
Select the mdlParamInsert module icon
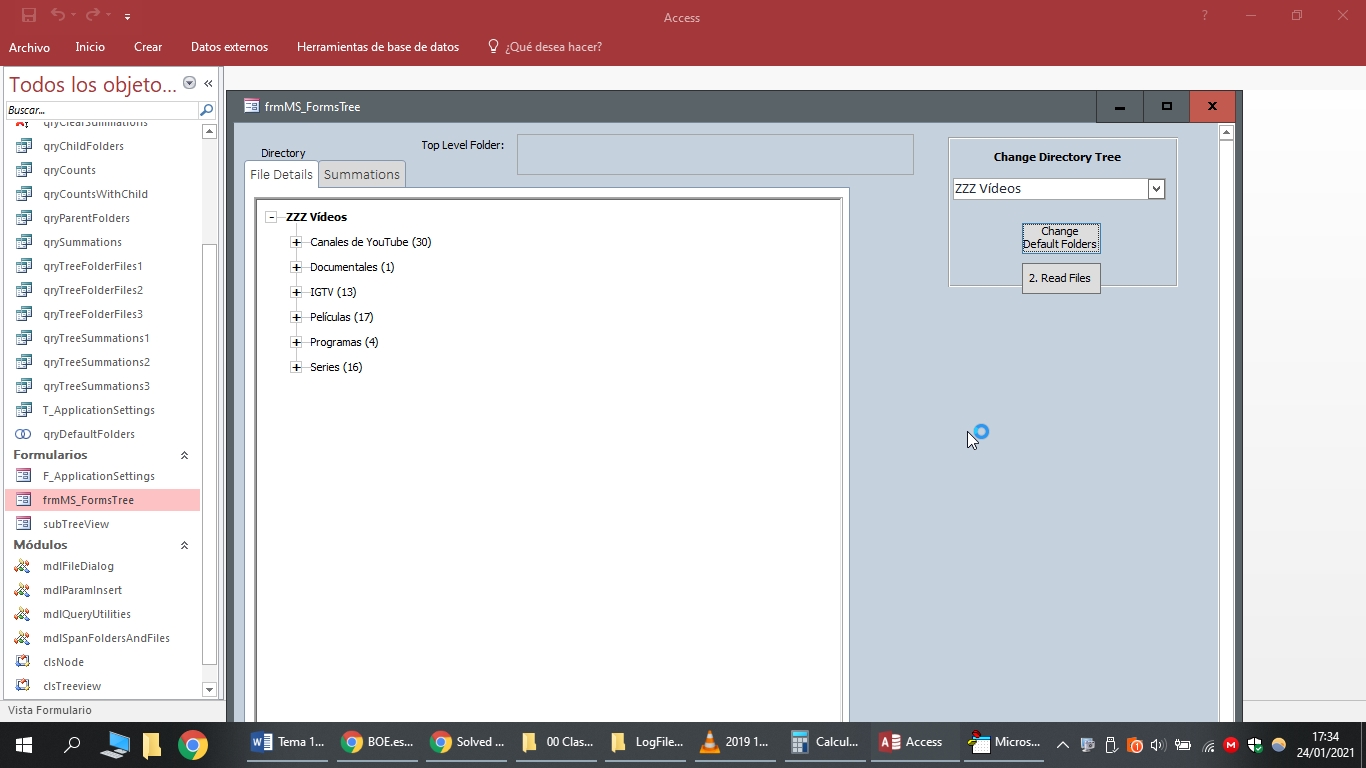pos(23,590)
